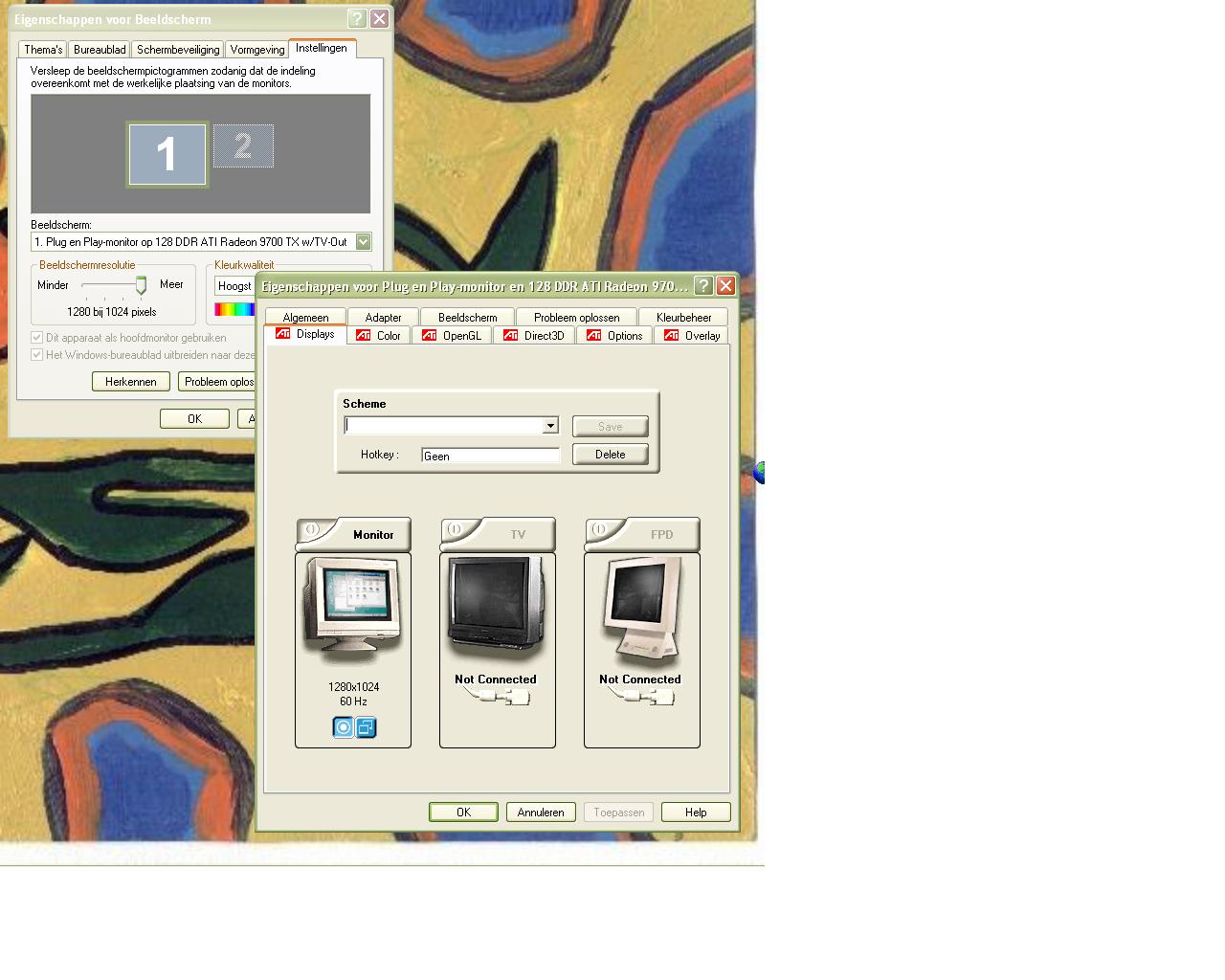Click the help question mark in Beeldscherm window
1225x980 pixels.
tap(356, 19)
